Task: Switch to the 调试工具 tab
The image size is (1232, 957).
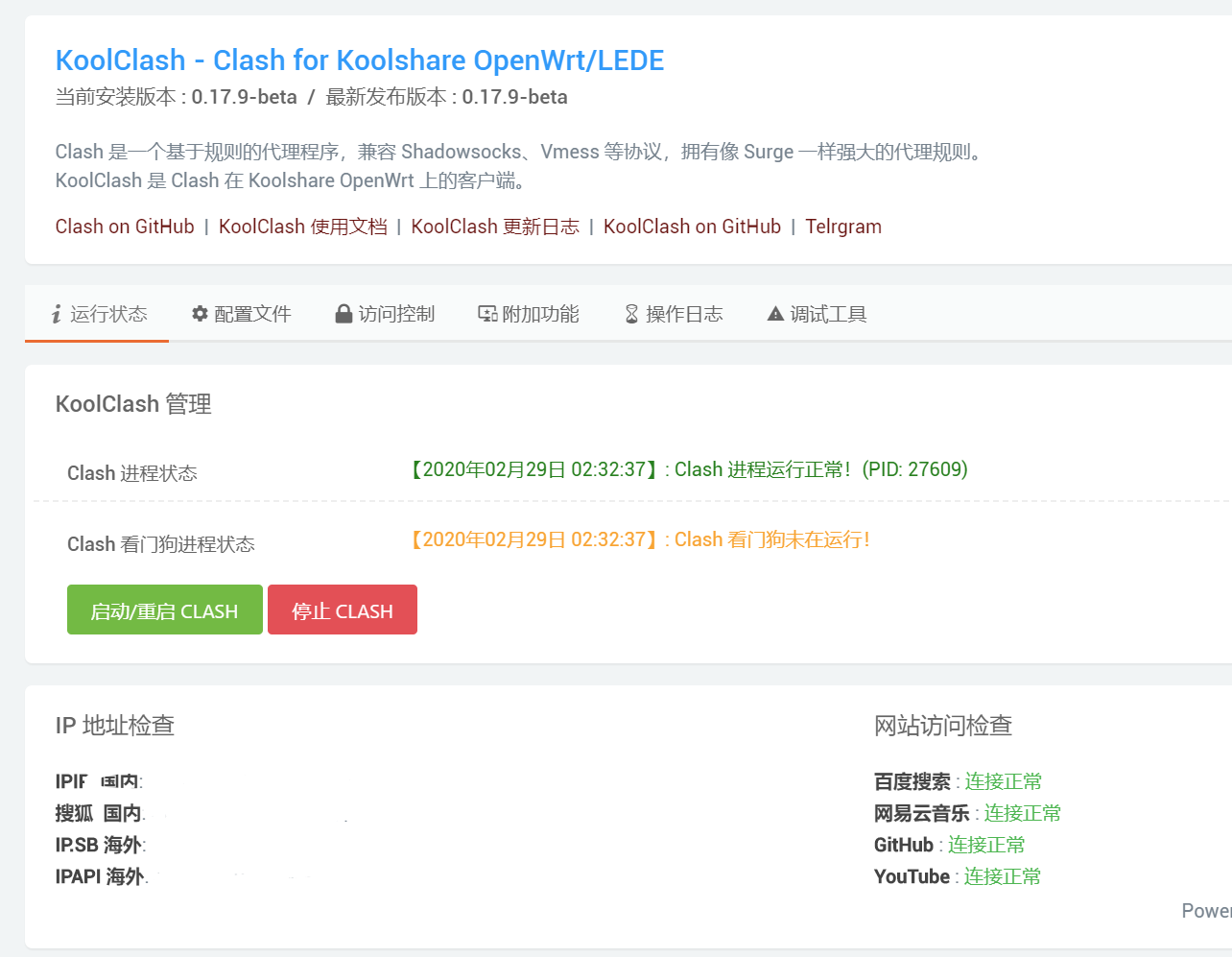Action: click(827, 314)
